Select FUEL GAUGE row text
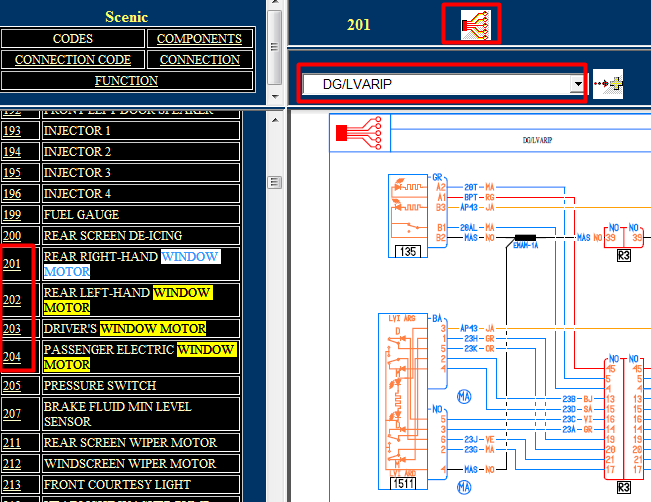 (x=81, y=215)
